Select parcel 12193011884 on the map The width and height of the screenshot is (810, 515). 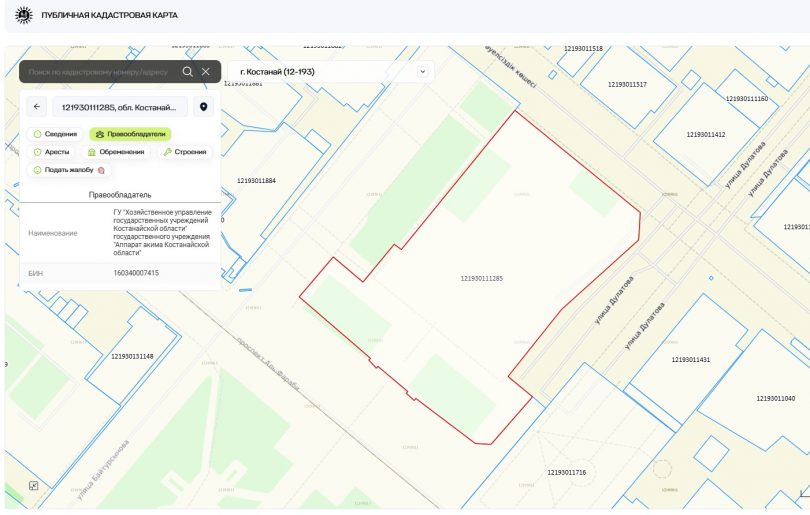(x=256, y=180)
